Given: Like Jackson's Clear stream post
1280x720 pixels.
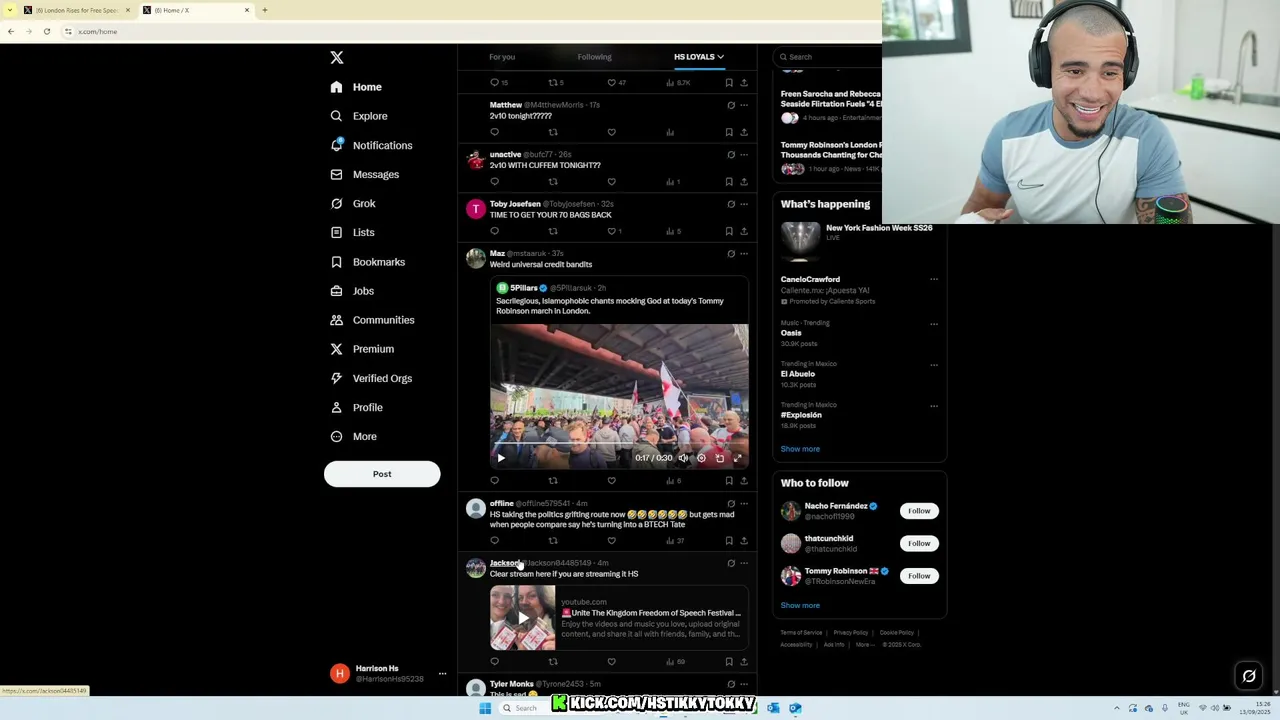Looking at the screenshot, I should click(611, 662).
